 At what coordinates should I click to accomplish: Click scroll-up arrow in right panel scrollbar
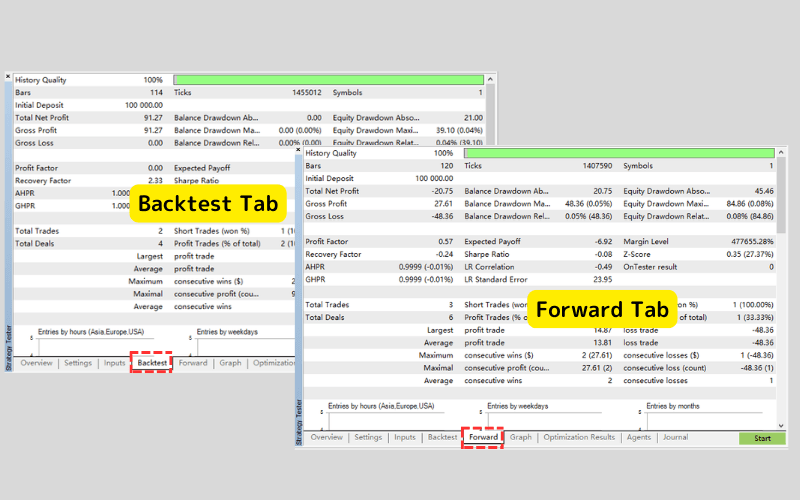click(782, 153)
